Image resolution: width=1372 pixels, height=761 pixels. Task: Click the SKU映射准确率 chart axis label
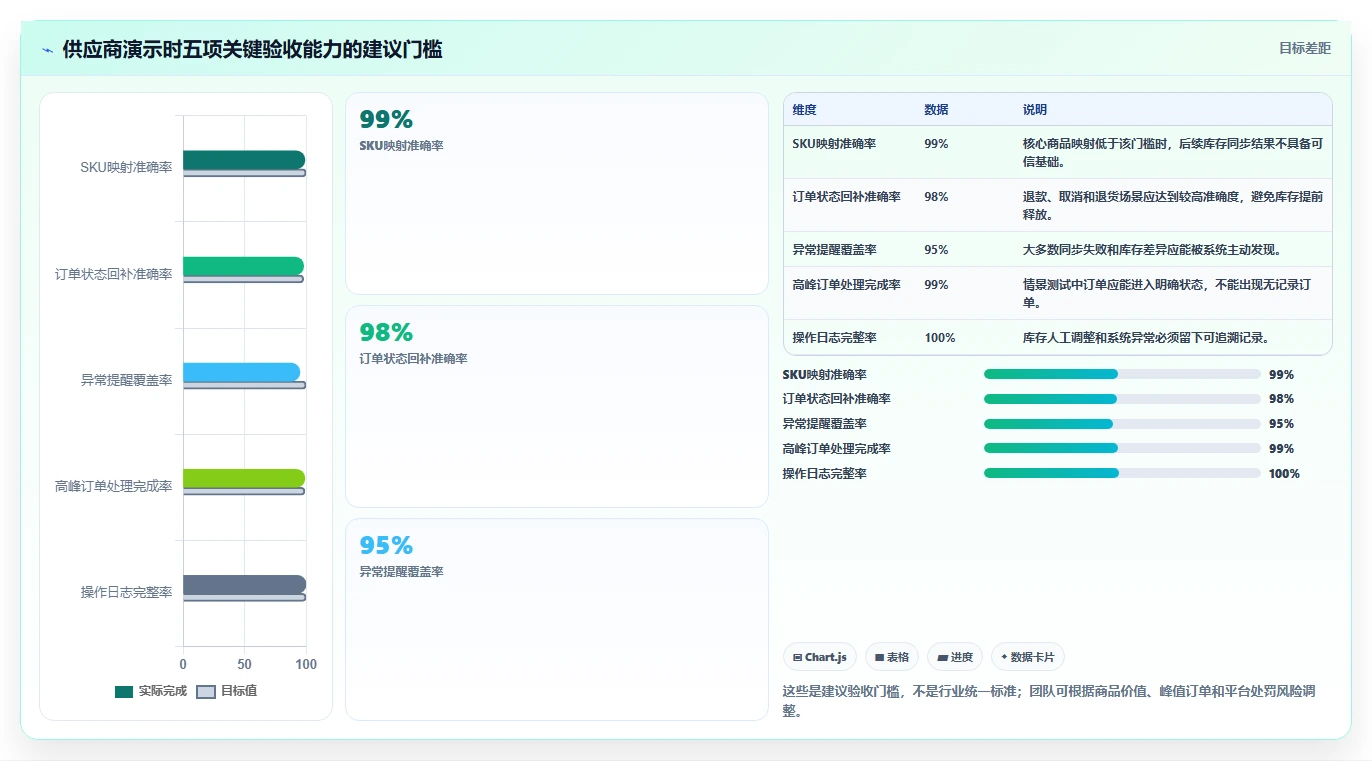point(126,167)
